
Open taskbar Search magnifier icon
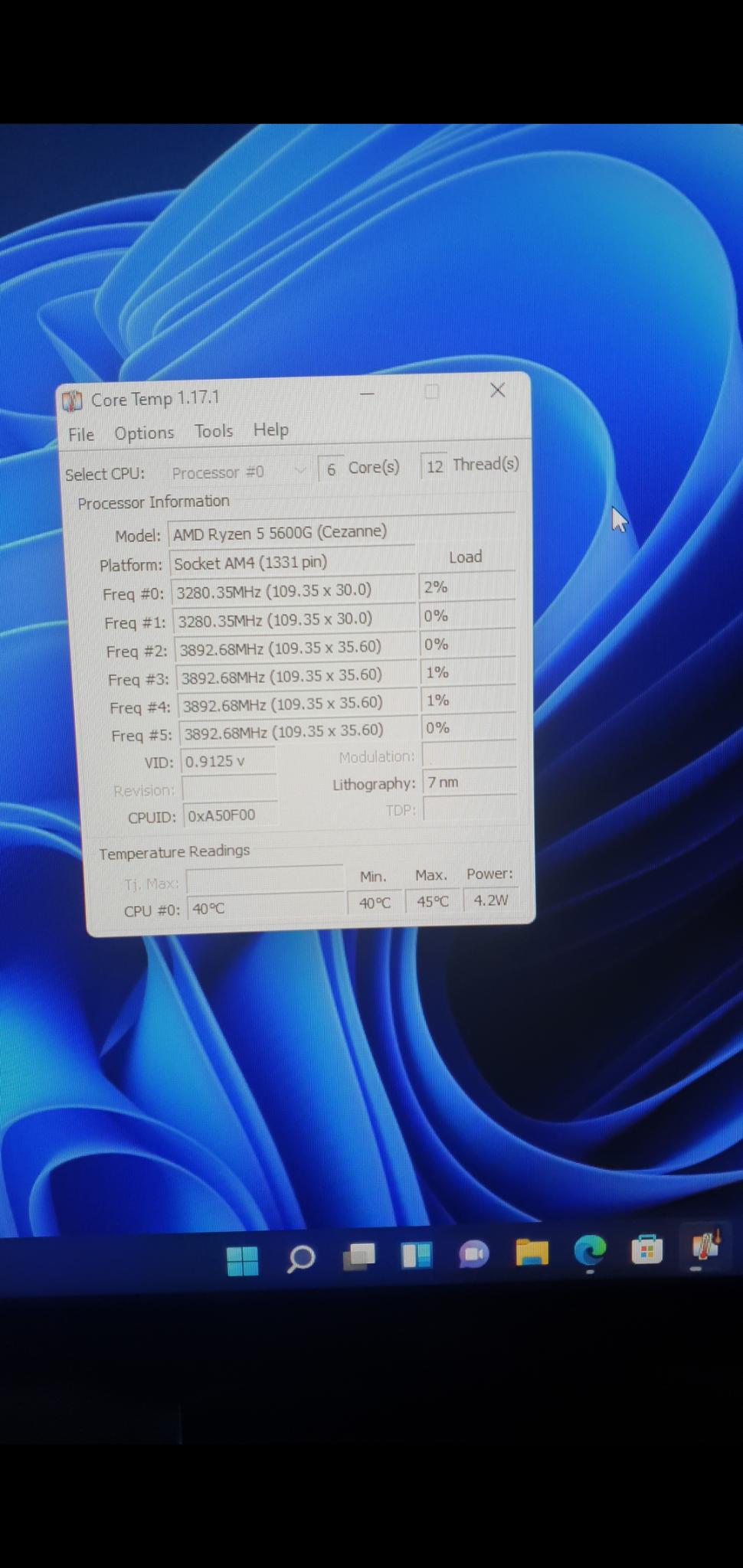pos(300,1259)
